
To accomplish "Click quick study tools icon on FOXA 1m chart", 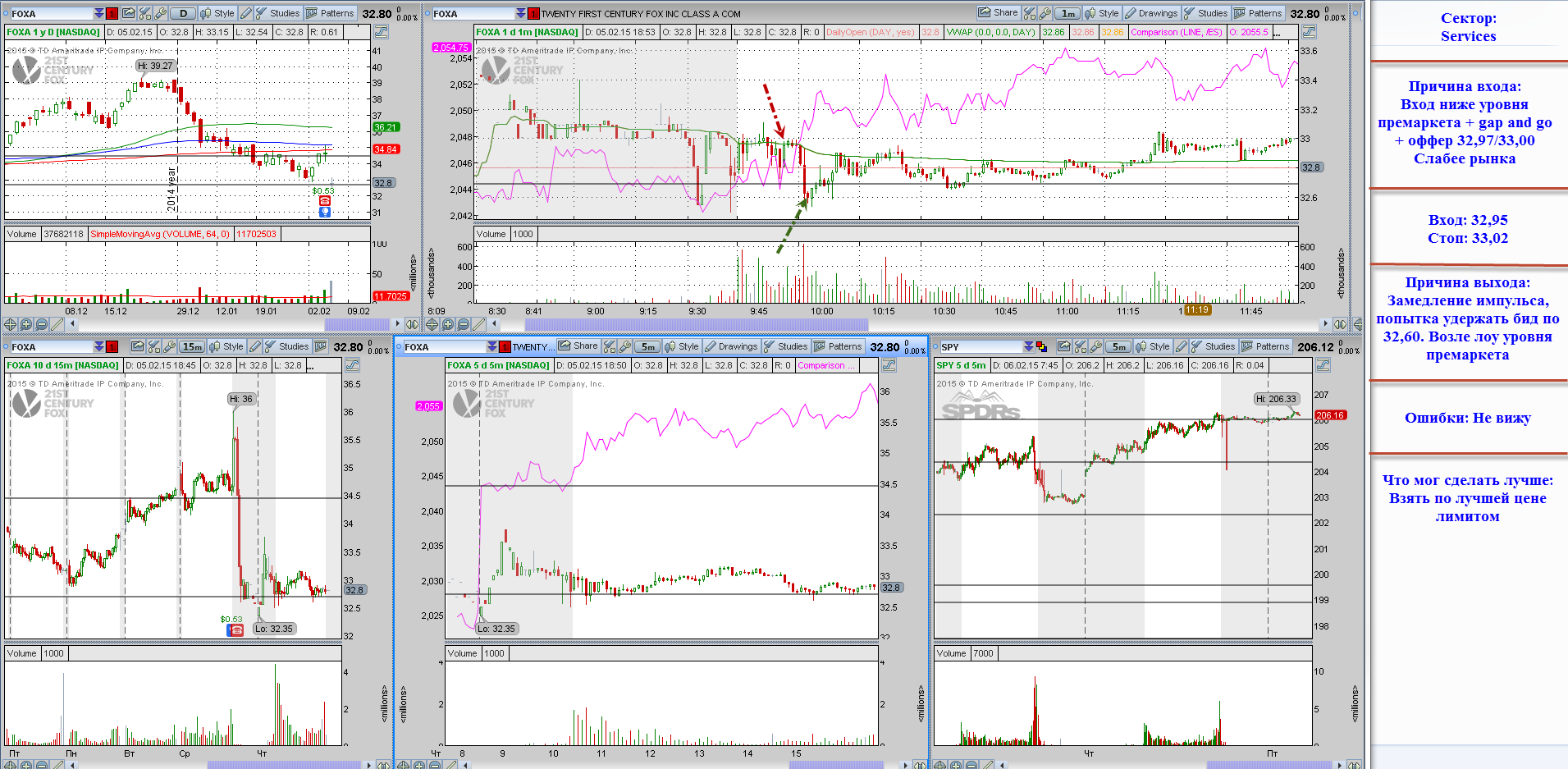I will 1030,13.
